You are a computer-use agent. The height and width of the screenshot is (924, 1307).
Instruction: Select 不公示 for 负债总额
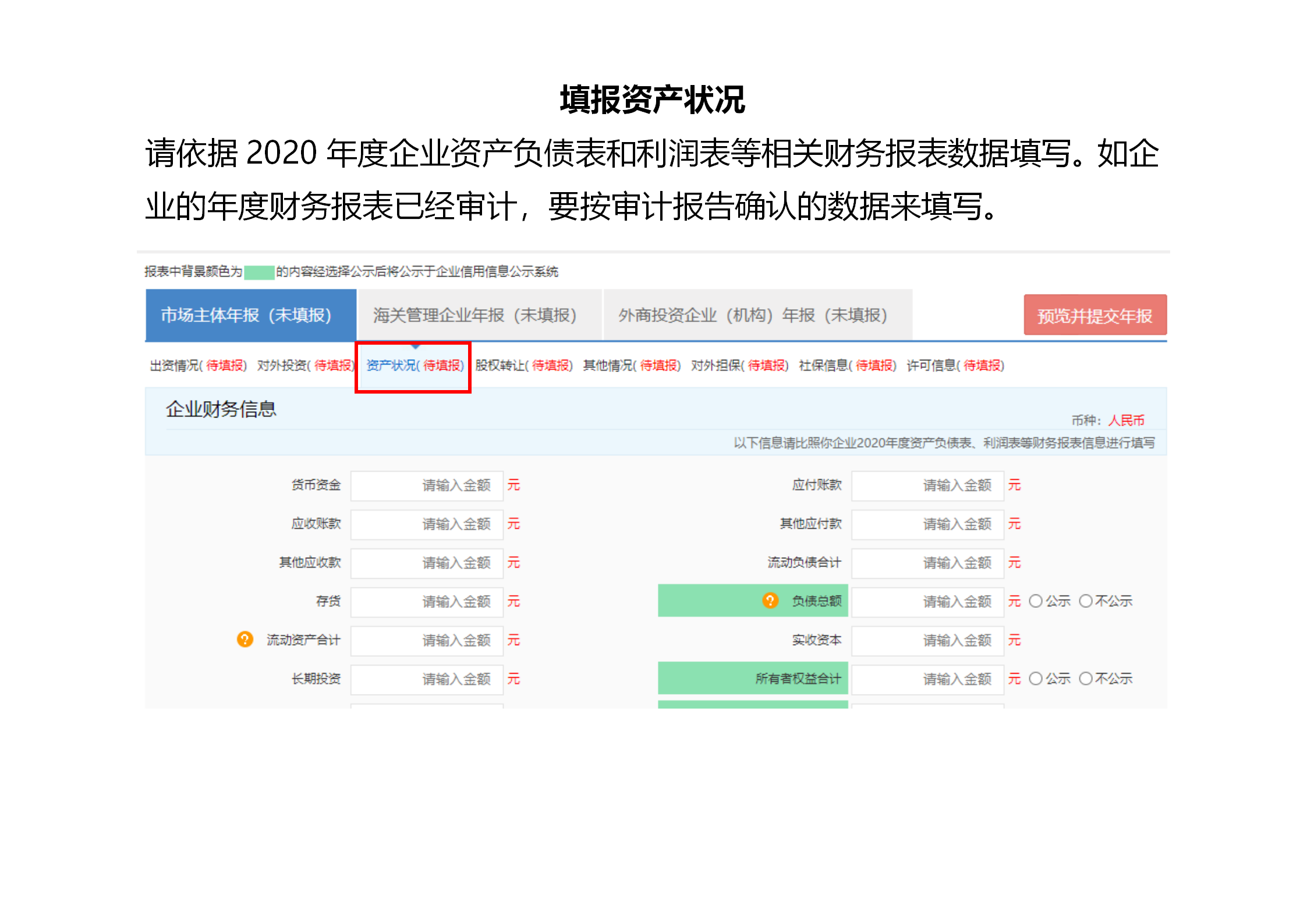(1085, 601)
